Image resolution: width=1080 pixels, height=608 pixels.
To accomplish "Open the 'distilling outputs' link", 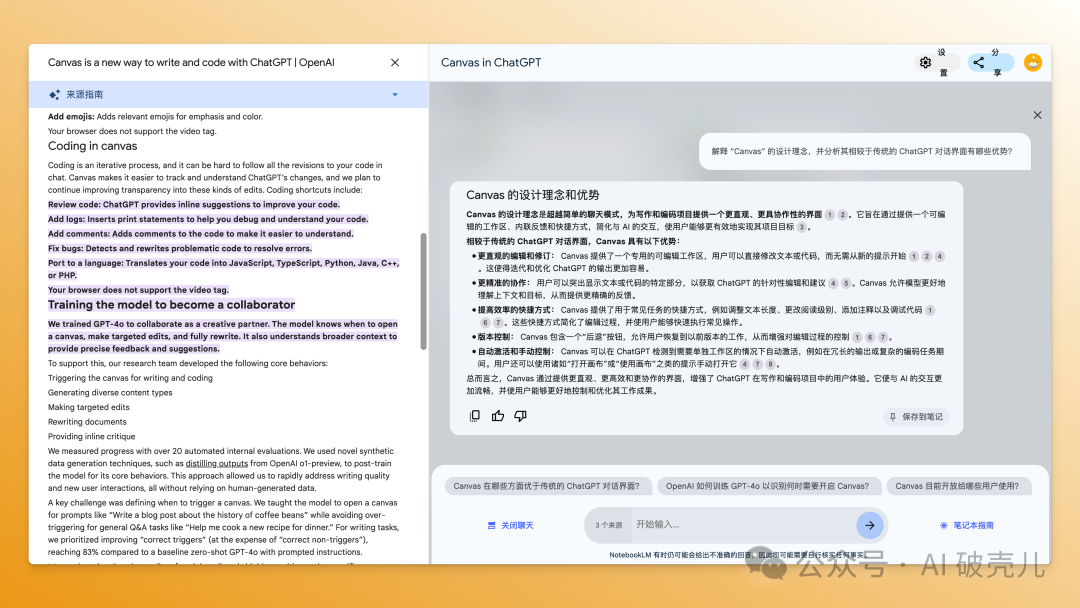I will (x=216, y=463).
